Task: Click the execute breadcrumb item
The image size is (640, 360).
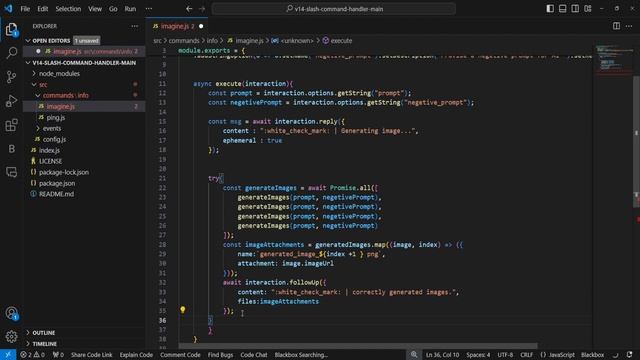Action: pos(338,40)
